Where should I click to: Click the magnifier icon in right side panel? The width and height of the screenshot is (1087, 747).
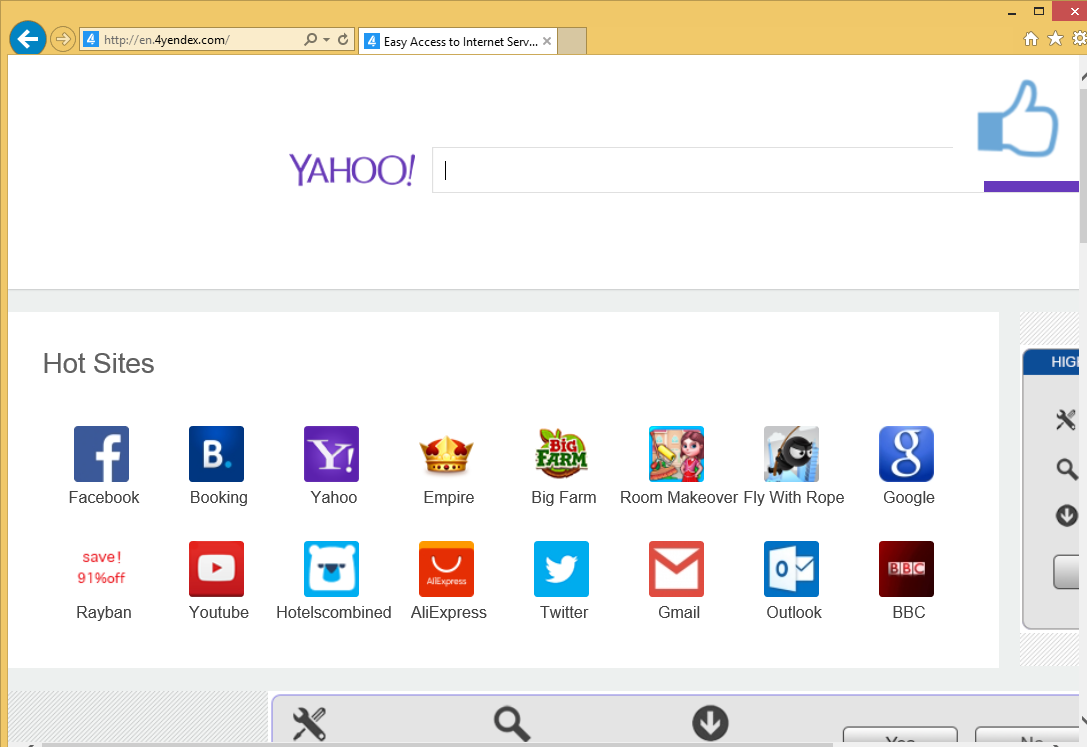click(x=1067, y=469)
